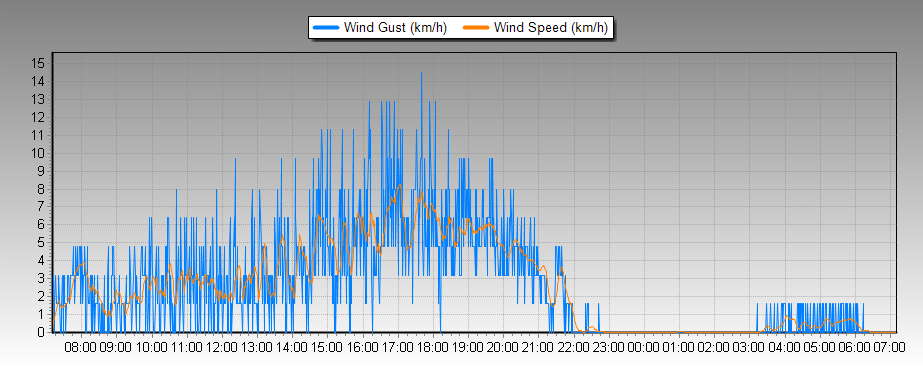This screenshot has height=369, width=923.
Task: Click the 16:00 time axis label
Action: pyautogui.click(x=362, y=347)
